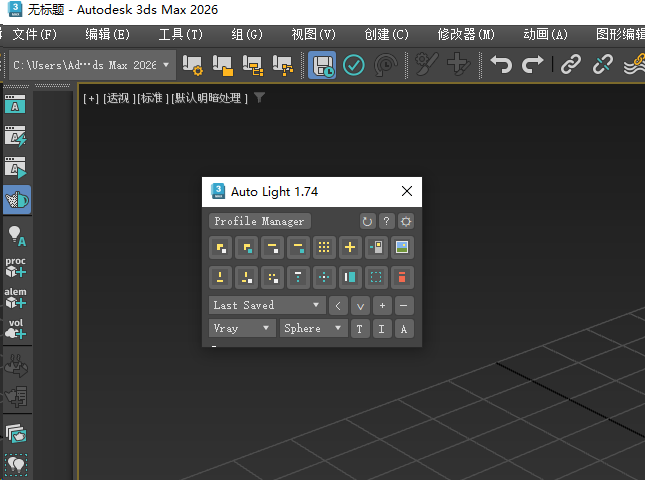Open the 视图(V) menu
Screen dimensions: 645x480
[313, 35]
